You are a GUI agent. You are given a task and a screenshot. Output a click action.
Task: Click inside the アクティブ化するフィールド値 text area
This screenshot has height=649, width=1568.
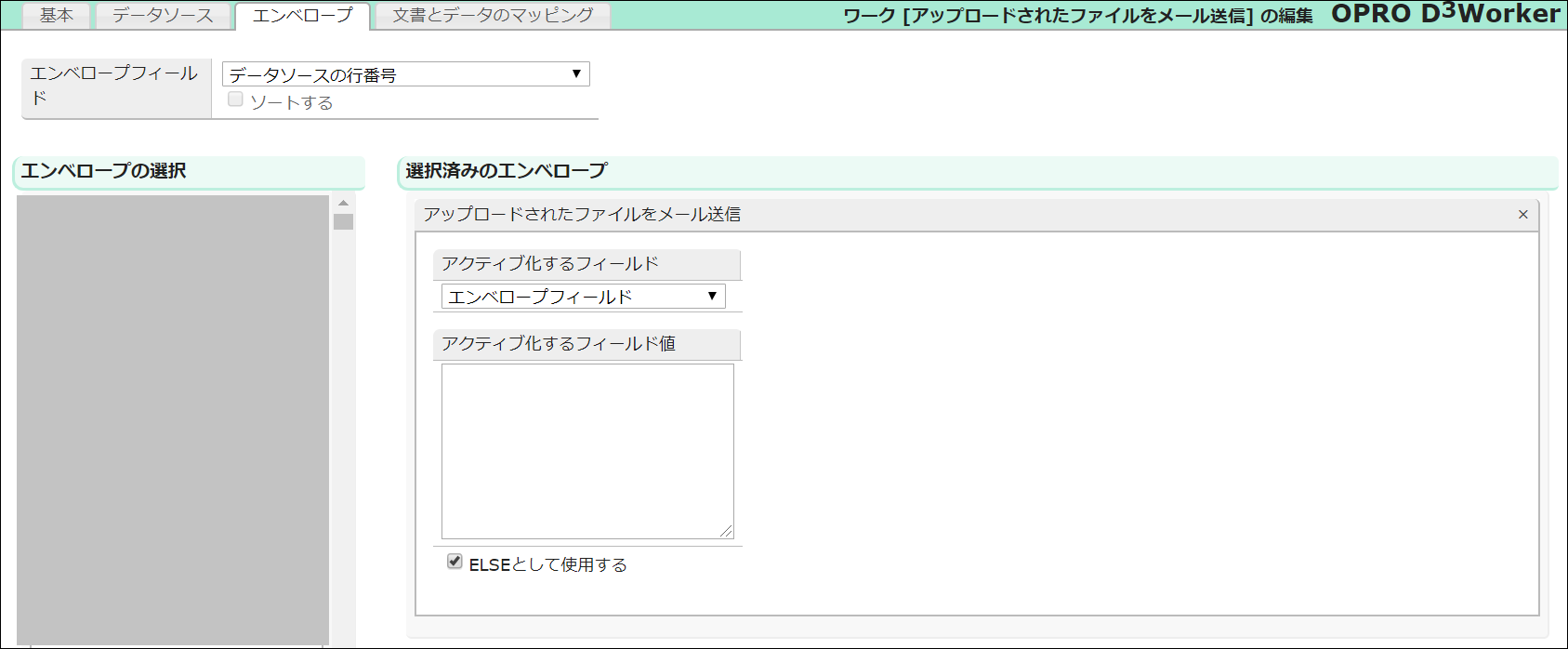pyautogui.click(x=587, y=451)
